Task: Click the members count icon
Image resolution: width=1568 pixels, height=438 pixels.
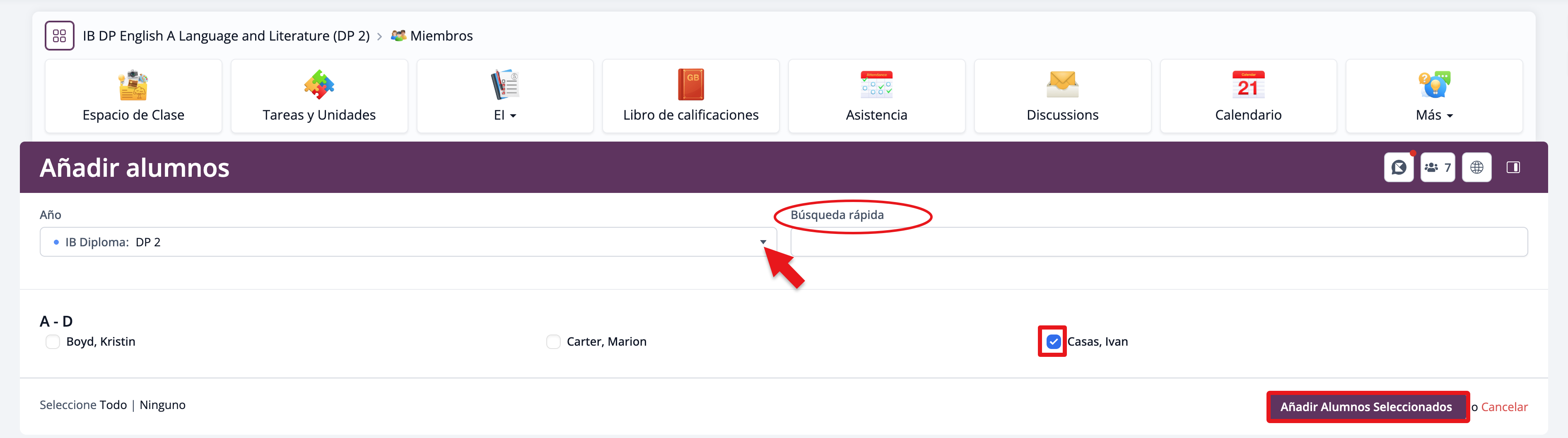Action: [1437, 167]
